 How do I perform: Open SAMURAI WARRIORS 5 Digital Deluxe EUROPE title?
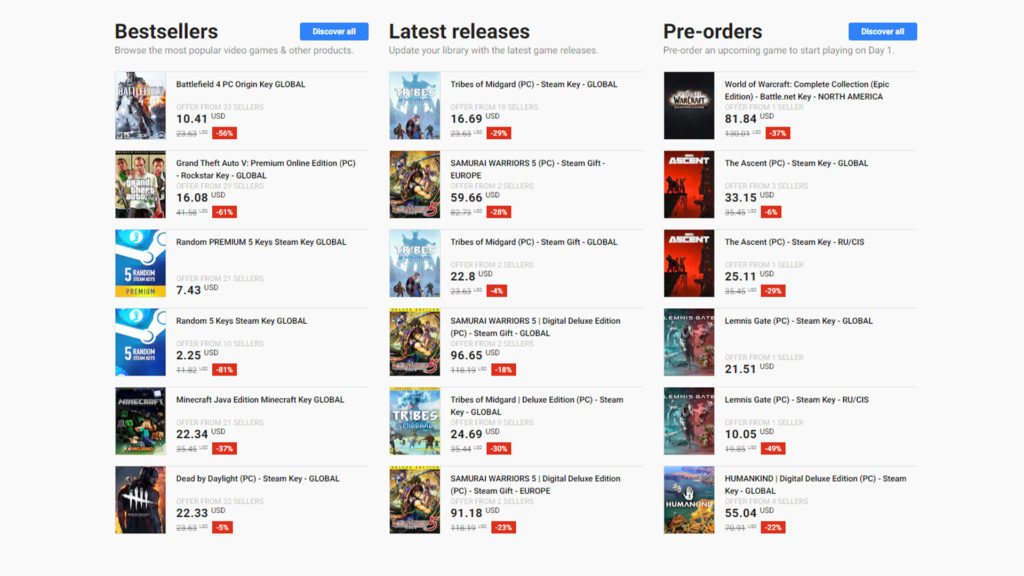536,485
